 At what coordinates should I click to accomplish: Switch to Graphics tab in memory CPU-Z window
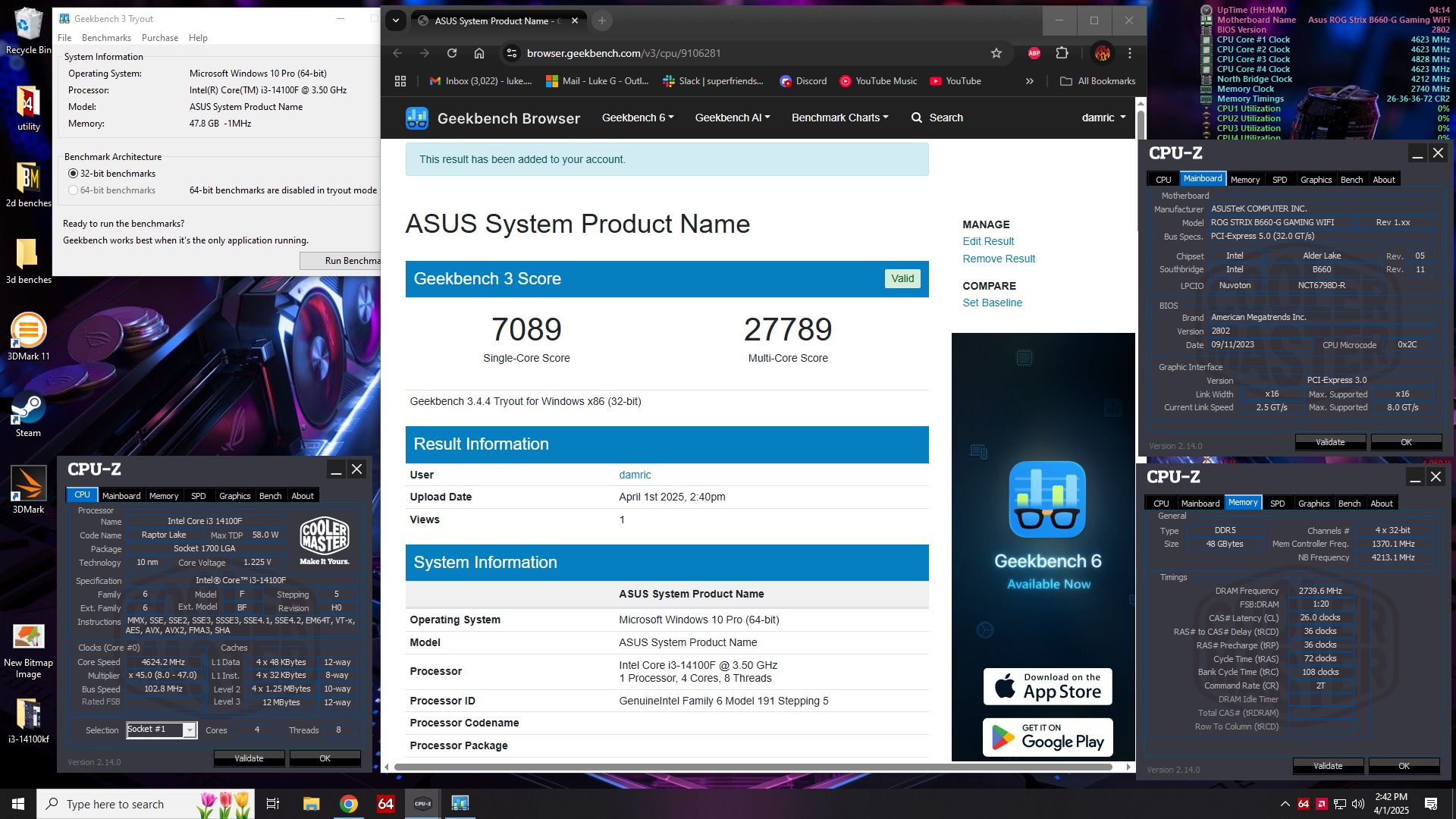[1314, 504]
